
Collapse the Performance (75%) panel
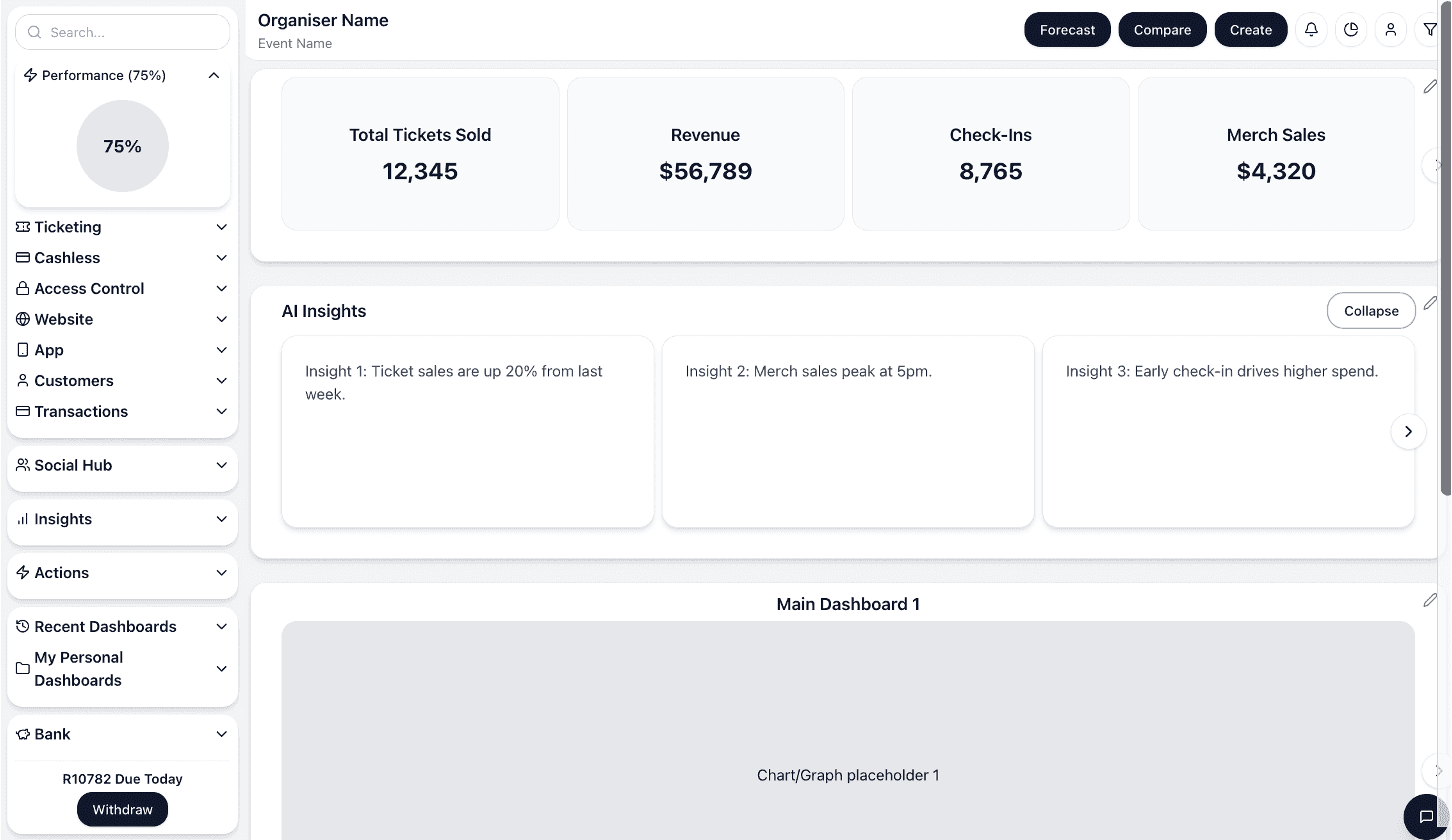pyautogui.click(x=213, y=74)
